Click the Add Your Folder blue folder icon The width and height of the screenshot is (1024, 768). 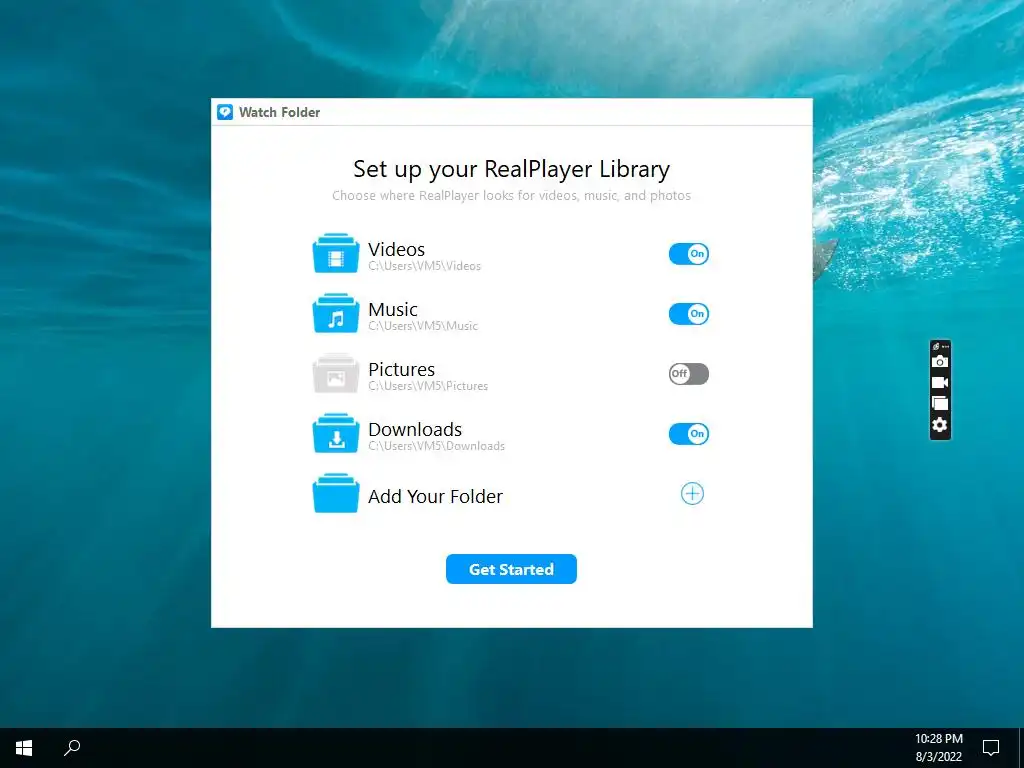click(336, 494)
